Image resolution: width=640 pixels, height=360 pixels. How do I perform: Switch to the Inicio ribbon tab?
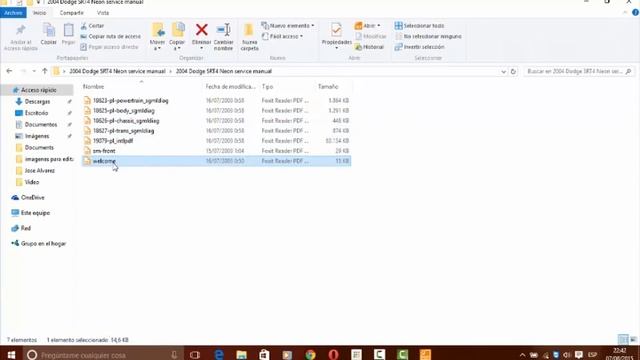[40, 13]
